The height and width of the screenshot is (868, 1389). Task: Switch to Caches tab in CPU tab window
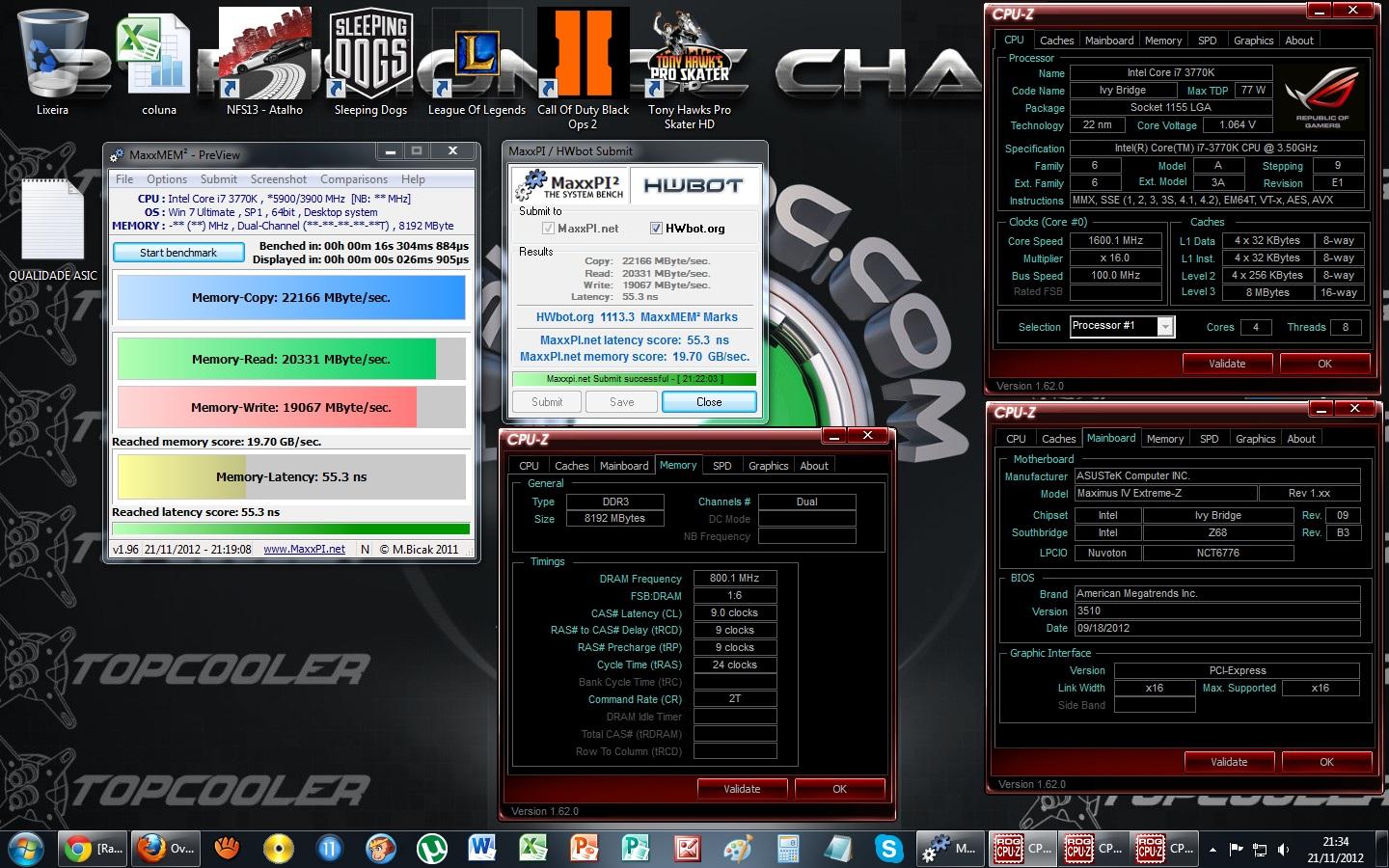[1056, 41]
